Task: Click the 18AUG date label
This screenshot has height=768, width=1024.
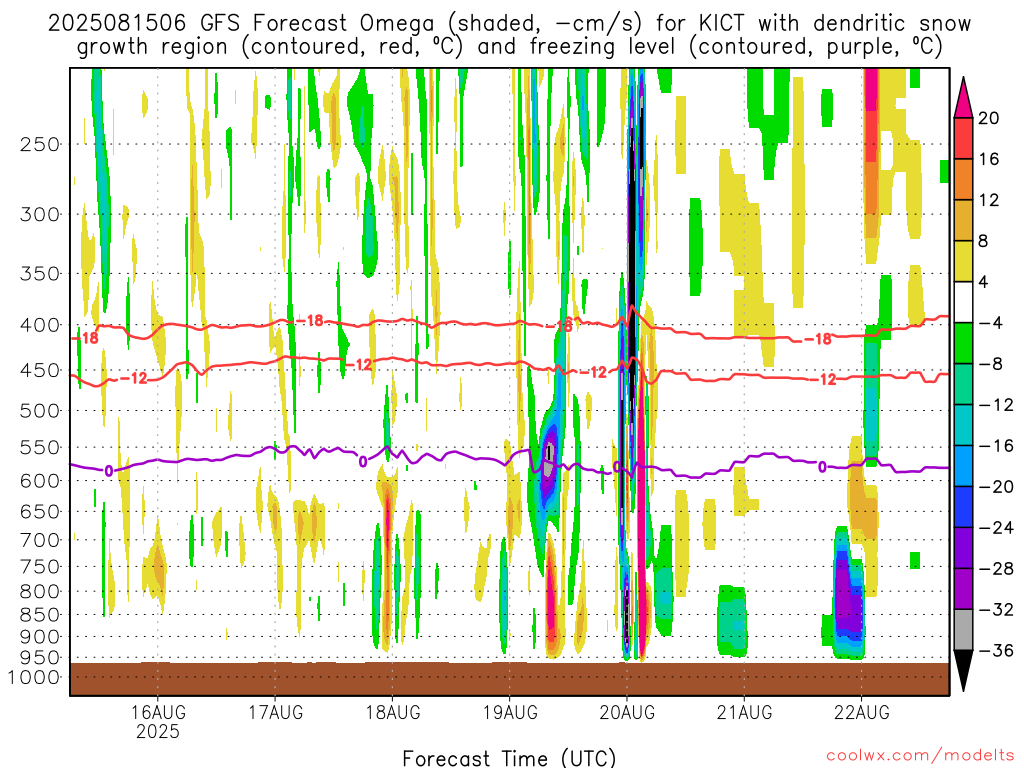Action: click(392, 712)
